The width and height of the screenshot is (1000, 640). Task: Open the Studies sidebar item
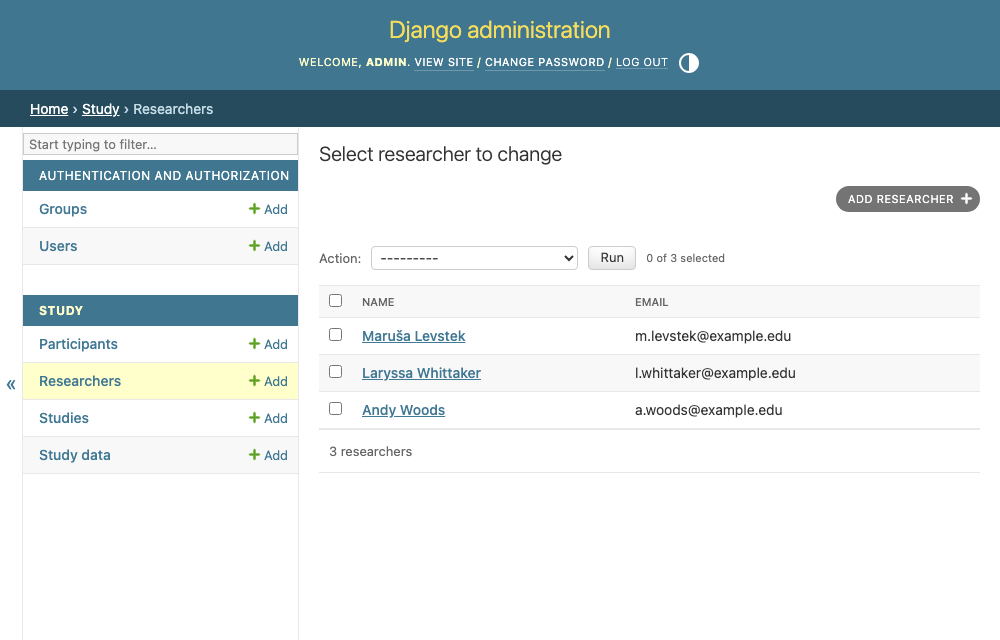64,418
